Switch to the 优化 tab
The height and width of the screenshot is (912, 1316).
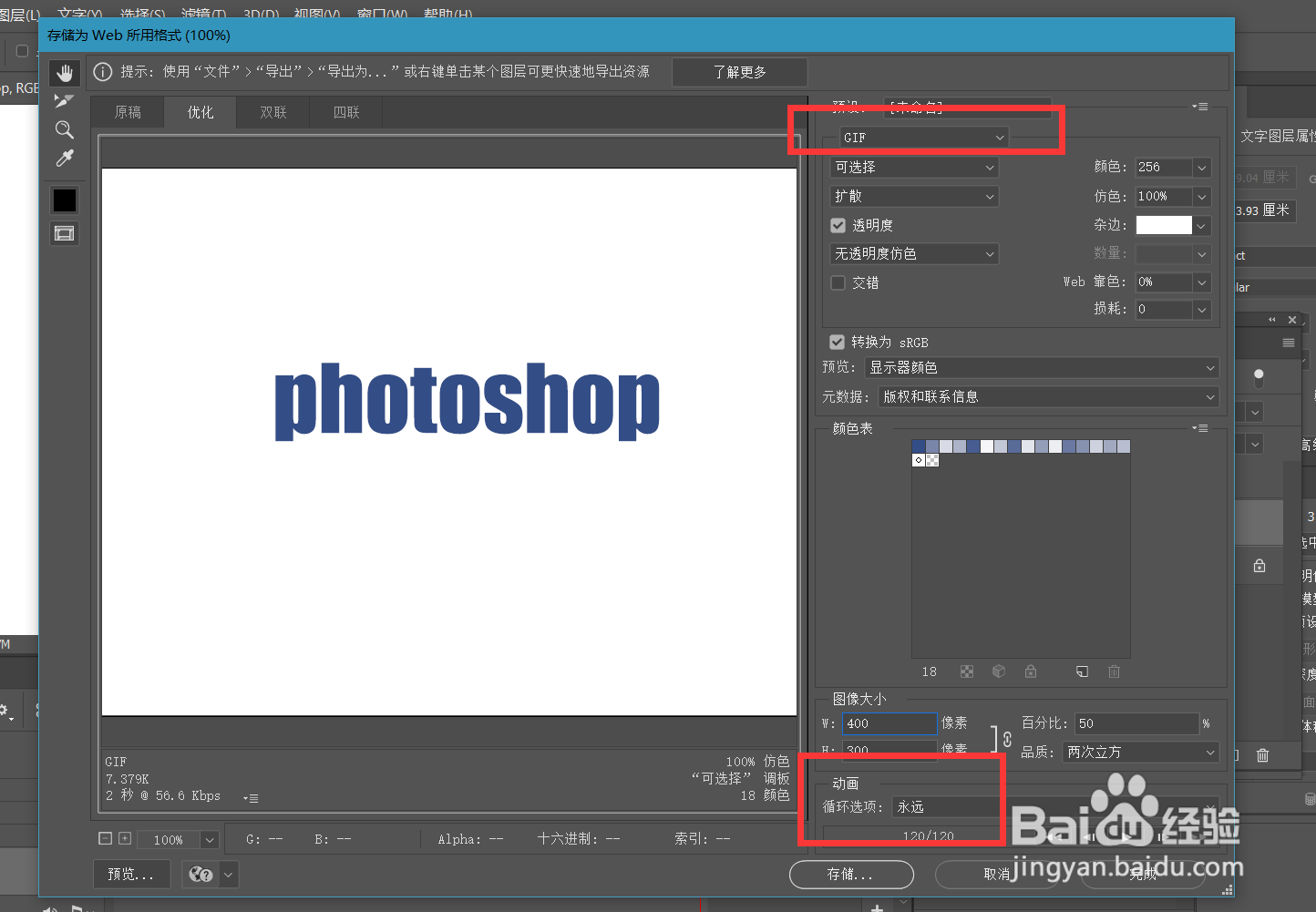[x=200, y=112]
